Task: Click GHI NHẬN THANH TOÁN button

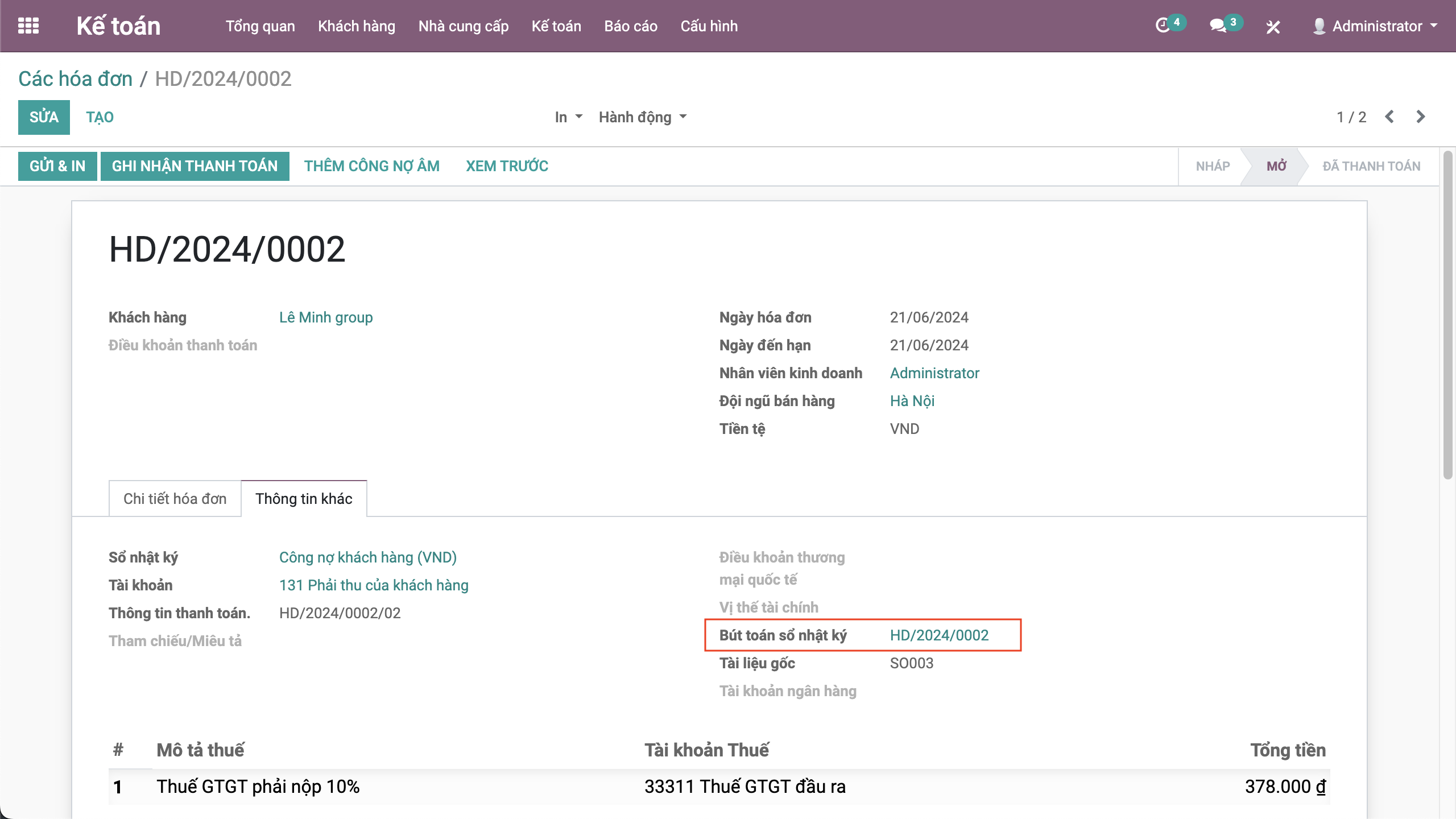Action: [x=195, y=166]
